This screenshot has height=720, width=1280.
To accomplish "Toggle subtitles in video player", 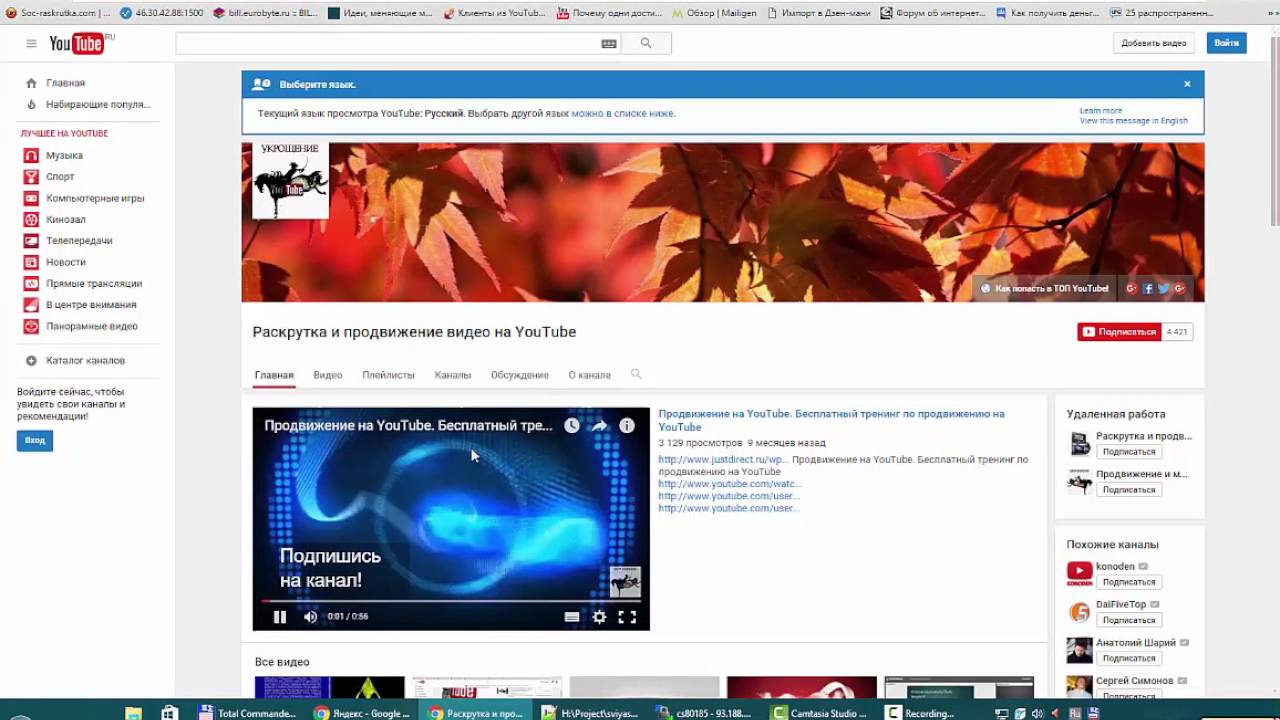I will (571, 617).
